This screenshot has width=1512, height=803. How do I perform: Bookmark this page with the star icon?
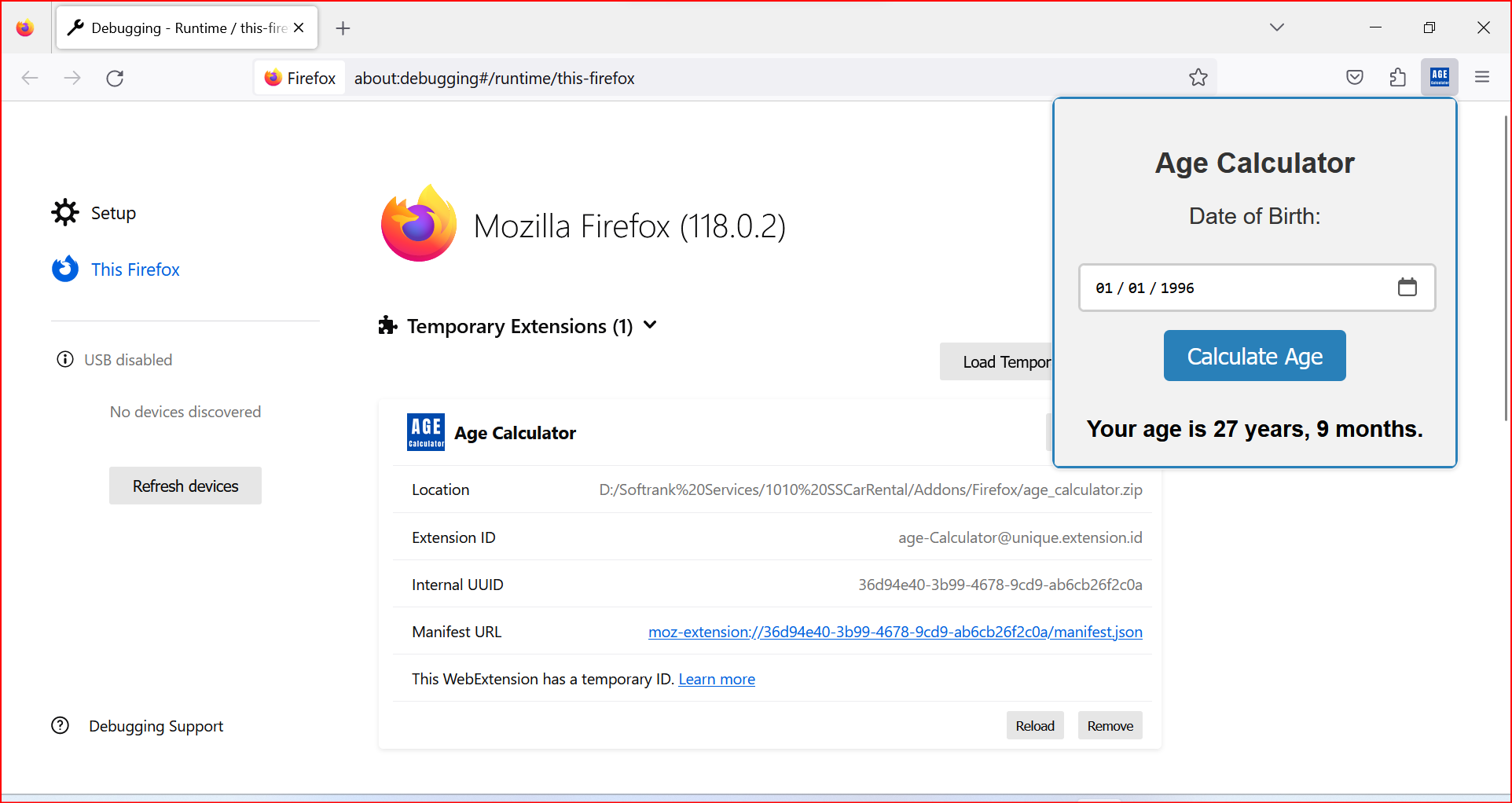tap(1198, 77)
